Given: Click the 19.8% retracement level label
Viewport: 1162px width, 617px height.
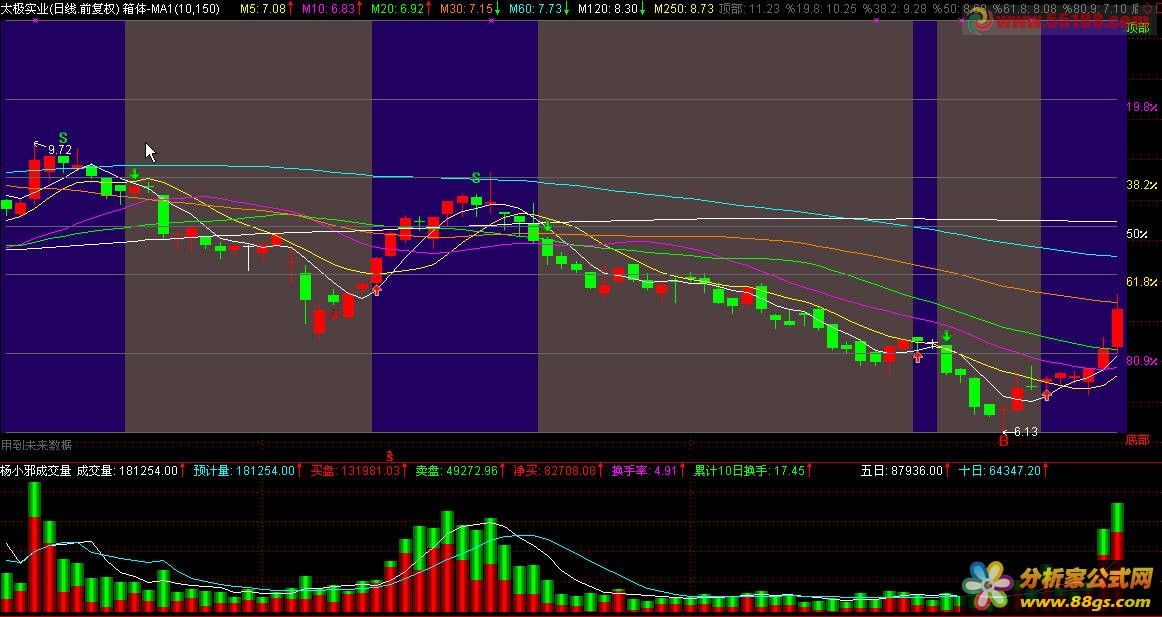Looking at the screenshot, I should 1142,107.
